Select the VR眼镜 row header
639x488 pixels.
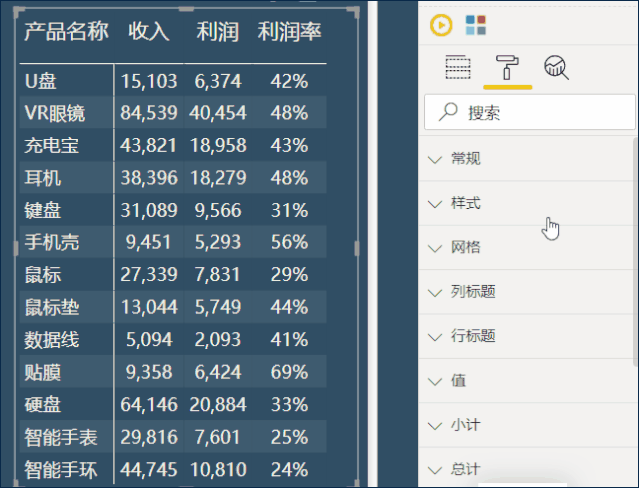[x=55, y=113]
